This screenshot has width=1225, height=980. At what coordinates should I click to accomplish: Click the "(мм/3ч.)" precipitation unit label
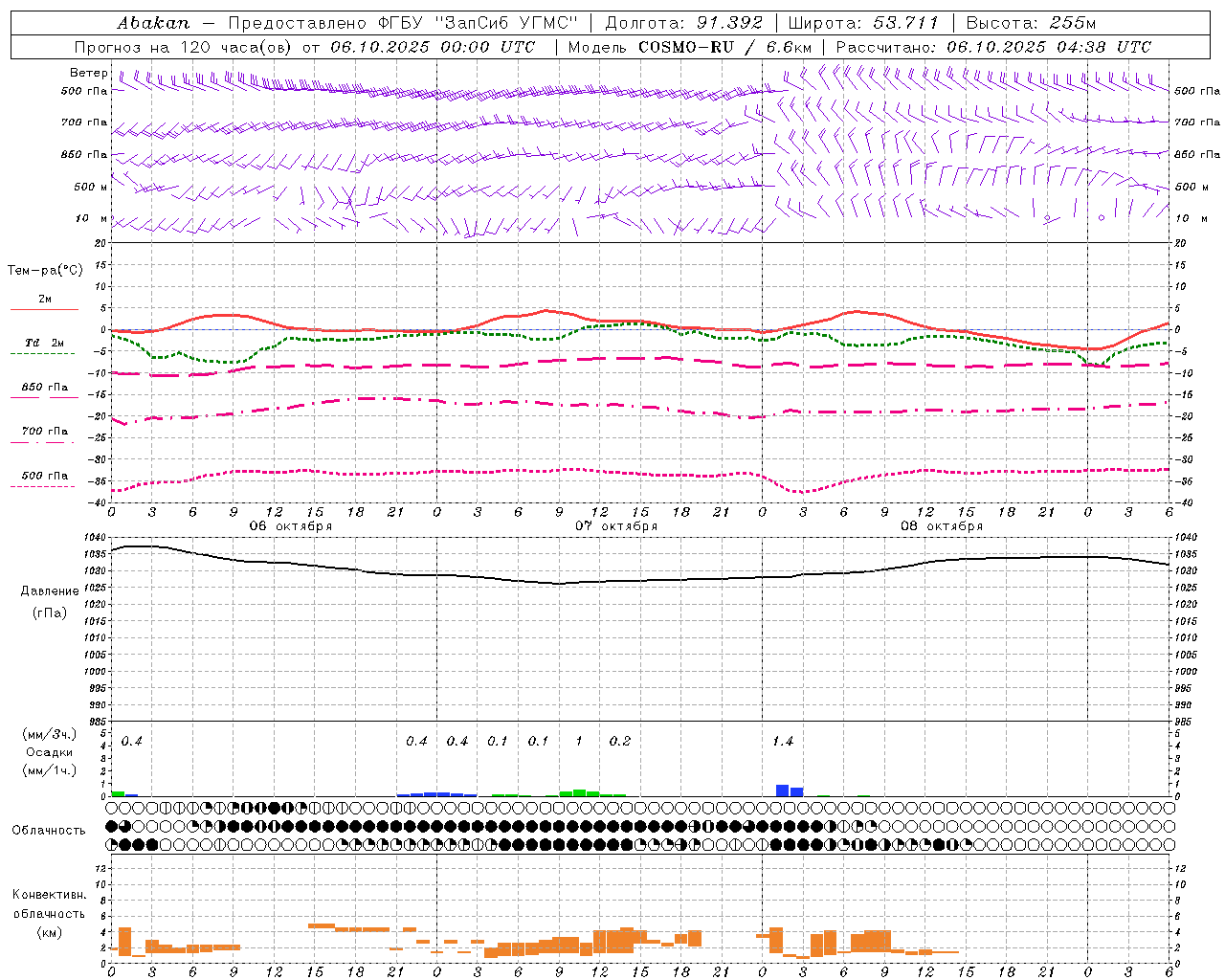point(50,734)
